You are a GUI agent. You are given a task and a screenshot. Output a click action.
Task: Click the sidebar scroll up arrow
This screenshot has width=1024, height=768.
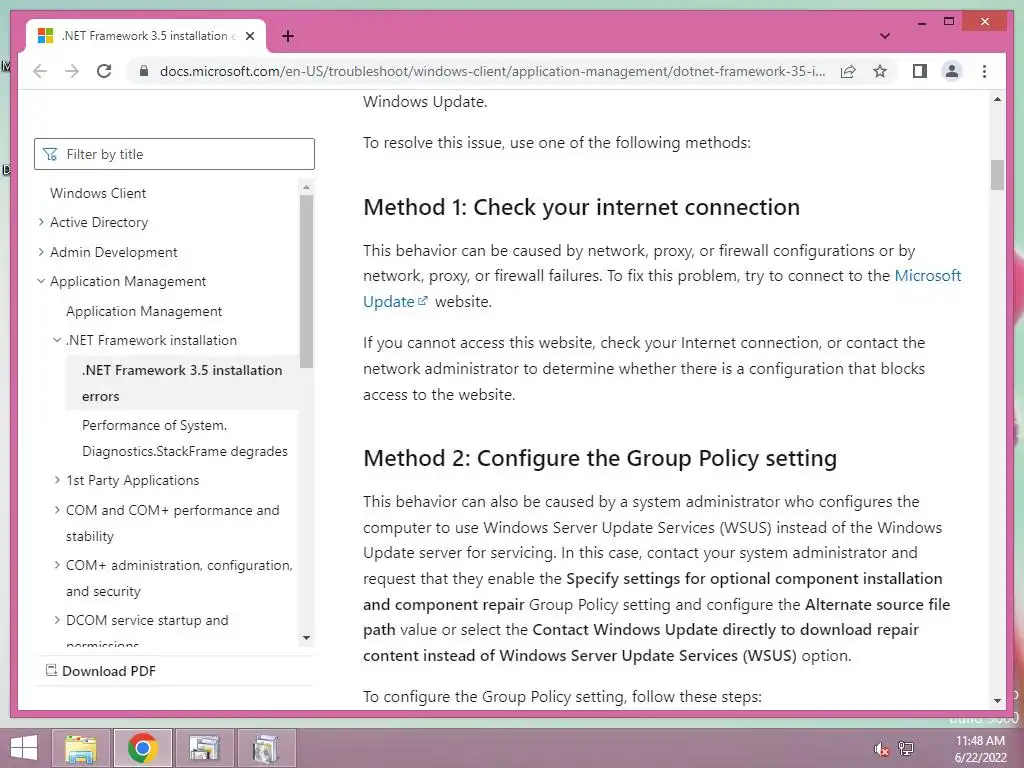click(306, 188)
